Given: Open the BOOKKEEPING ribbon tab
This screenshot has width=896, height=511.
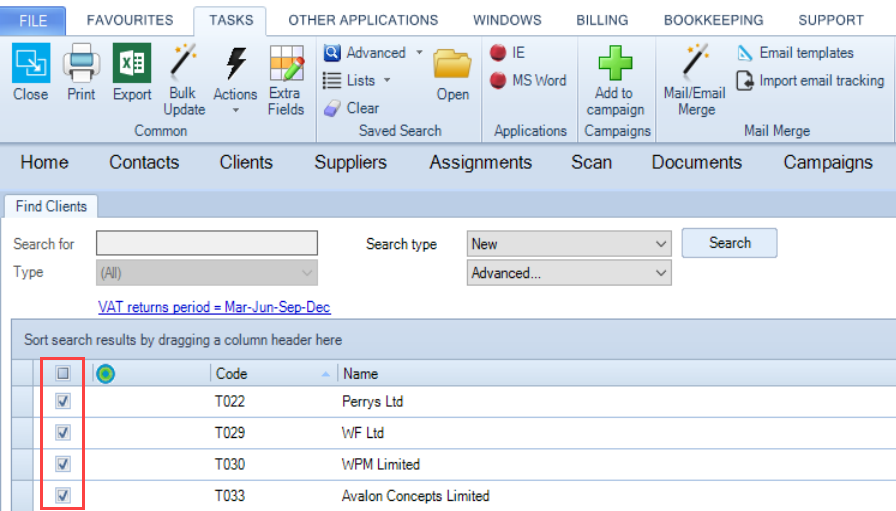Looking at the screenshot, I should pos(714,21).
